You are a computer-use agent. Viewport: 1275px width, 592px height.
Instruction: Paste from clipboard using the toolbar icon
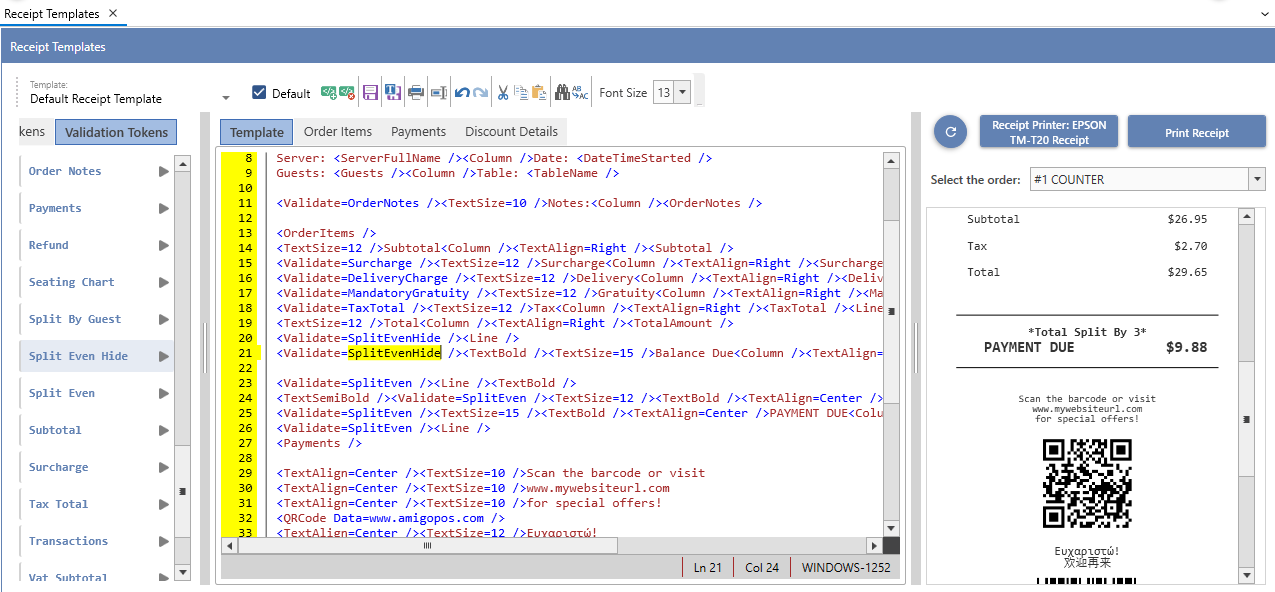[x=539, y=93]
